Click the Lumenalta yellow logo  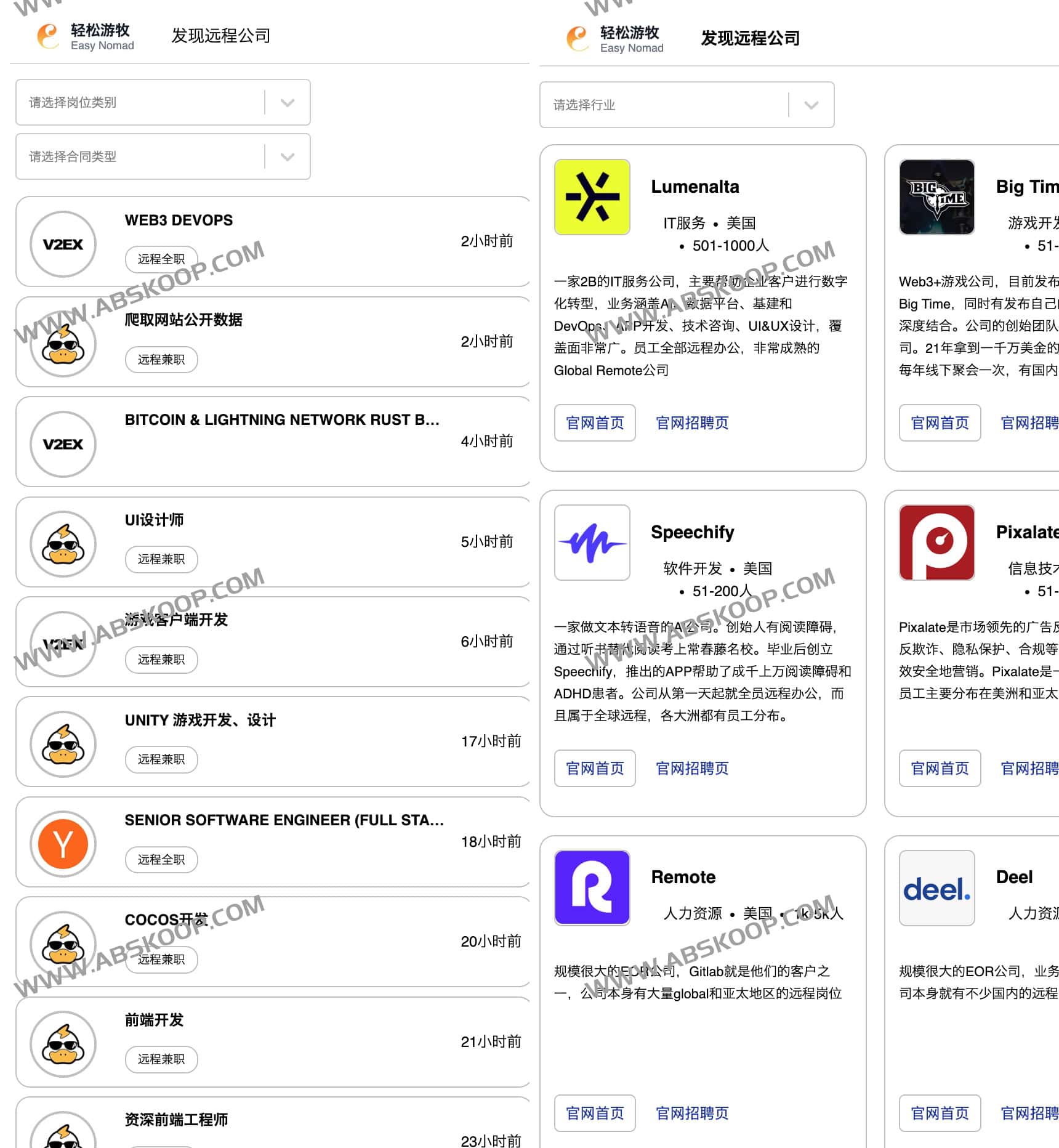592,197
